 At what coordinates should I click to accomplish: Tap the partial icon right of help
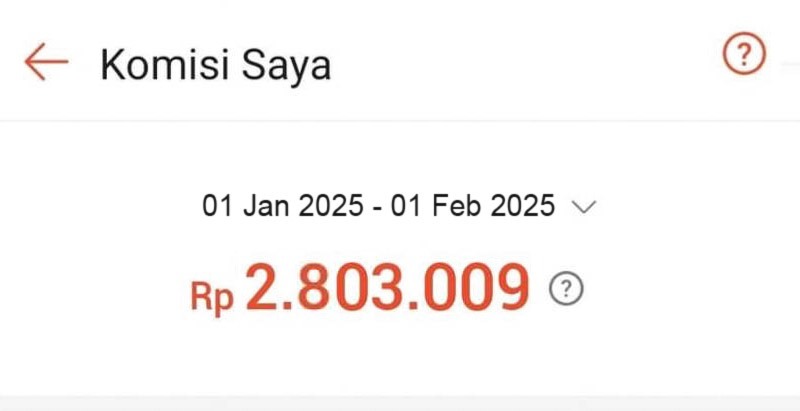791,65
